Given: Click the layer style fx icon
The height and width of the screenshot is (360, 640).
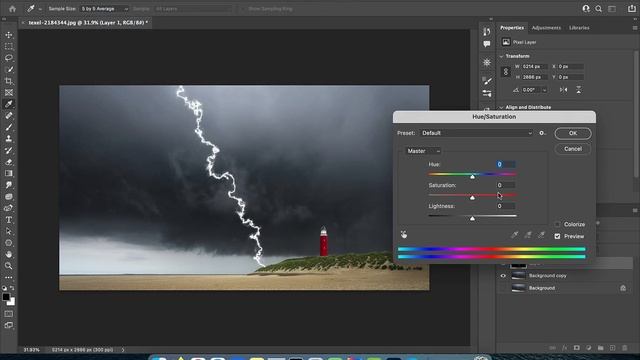Looking at the screenshot, I should [565, 348].
